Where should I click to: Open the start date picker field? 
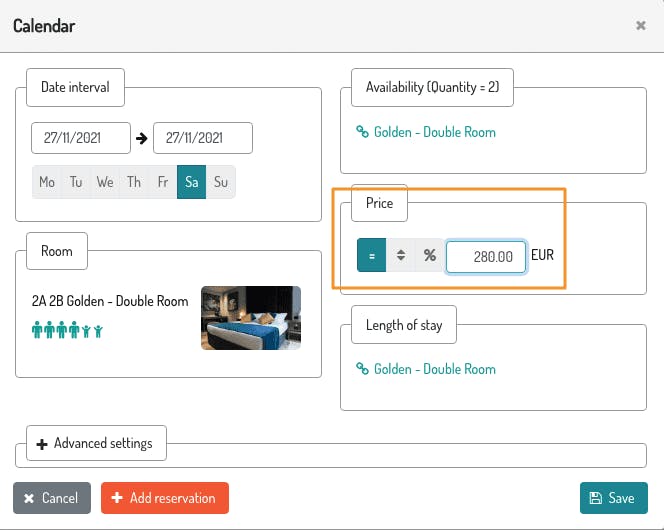(81, 138)
